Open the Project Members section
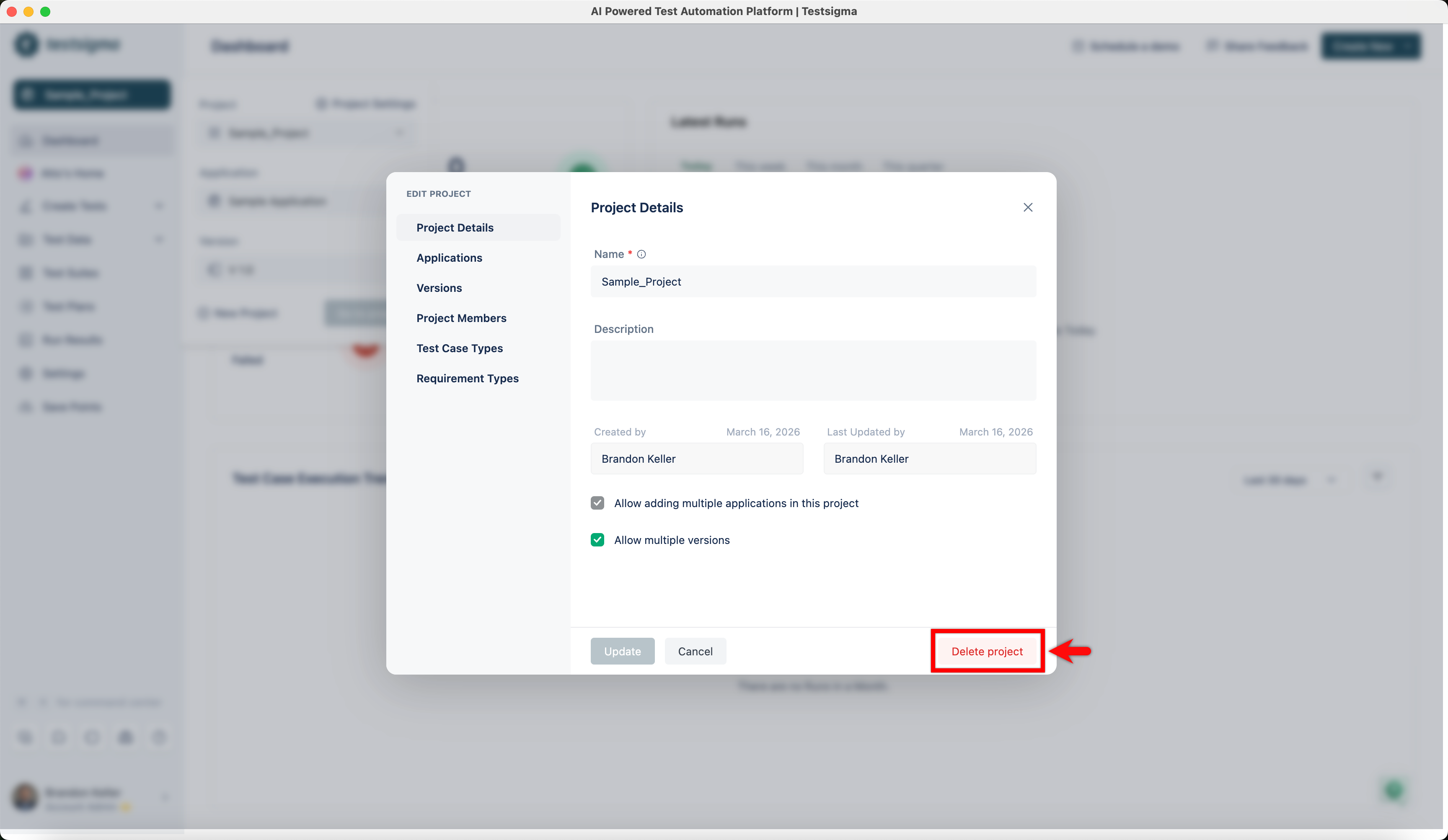Image resolution: width=1448 pixels, height=840 pixels. point(461,318)
